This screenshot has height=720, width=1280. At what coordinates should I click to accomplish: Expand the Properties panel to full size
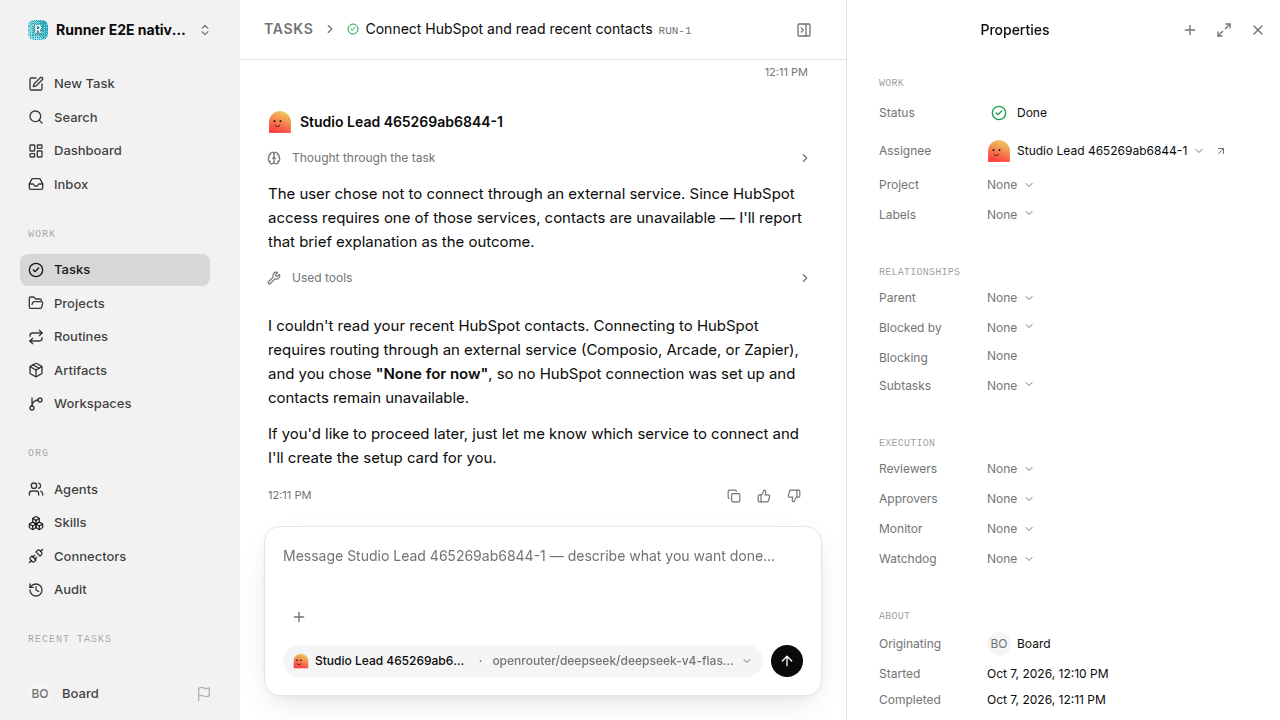(x=1224, y=30)
